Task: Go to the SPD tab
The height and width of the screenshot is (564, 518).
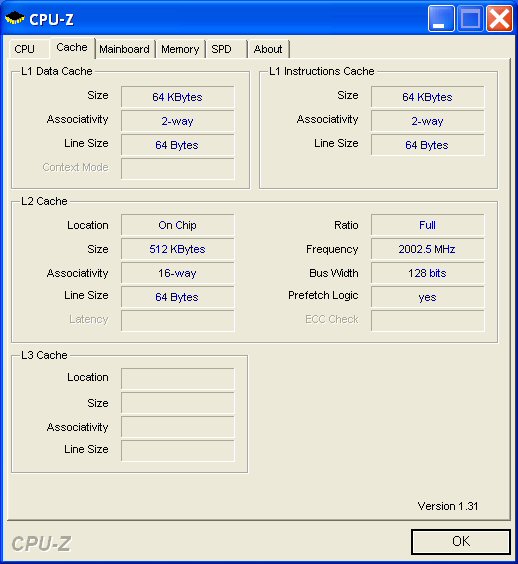Action: click(227, 49)
